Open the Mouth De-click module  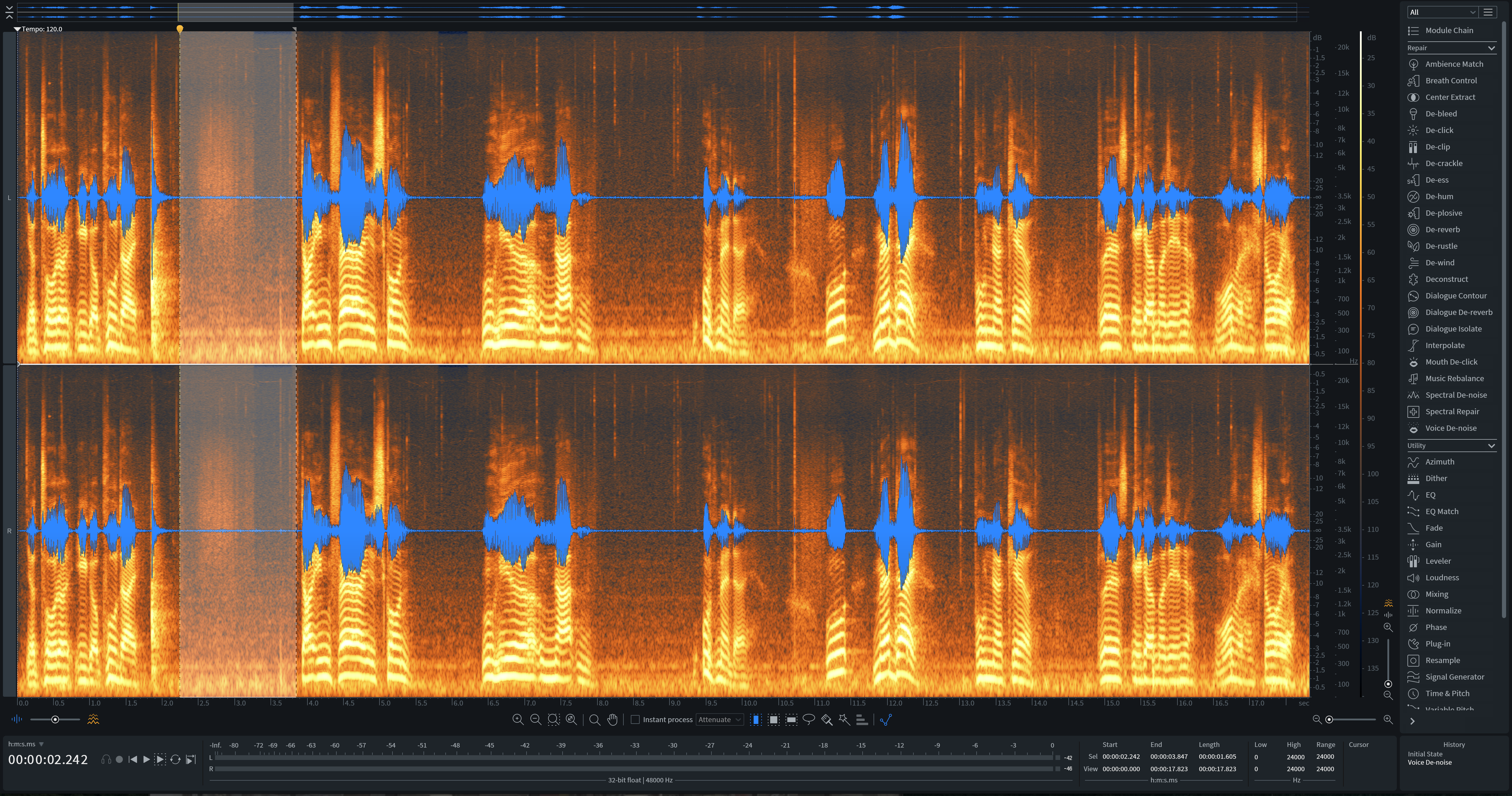[x=1451, y=362]
